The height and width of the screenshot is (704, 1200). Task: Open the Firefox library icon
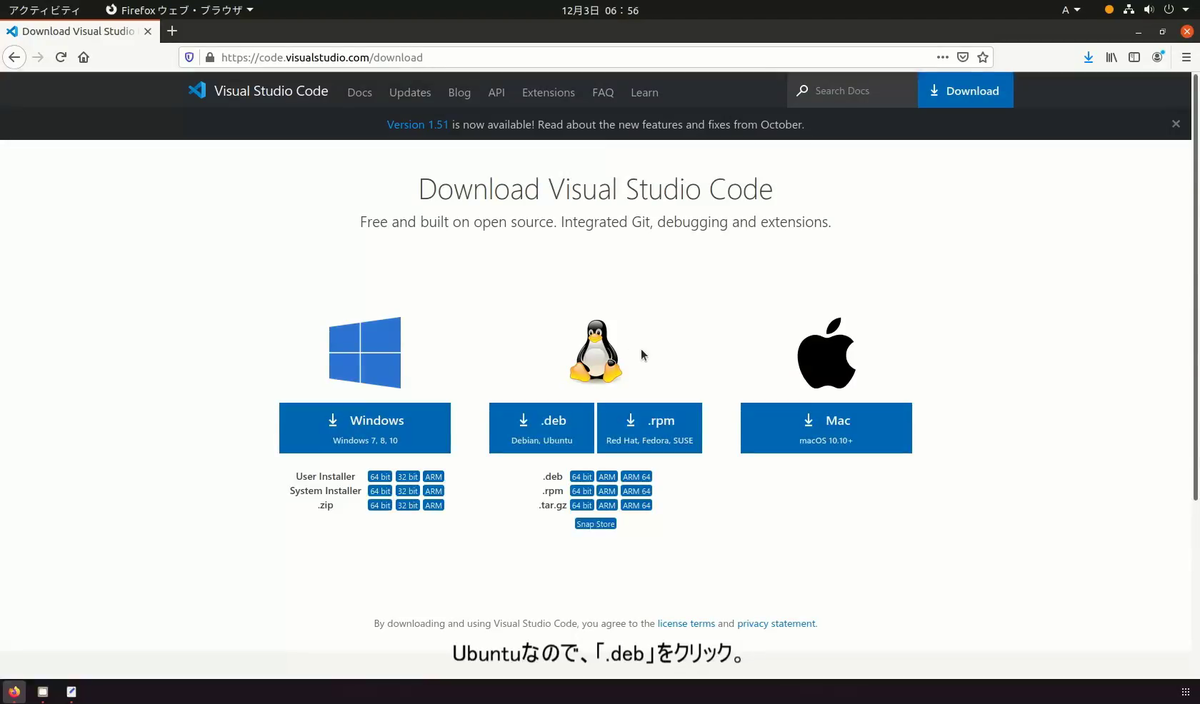point(1111,57)
